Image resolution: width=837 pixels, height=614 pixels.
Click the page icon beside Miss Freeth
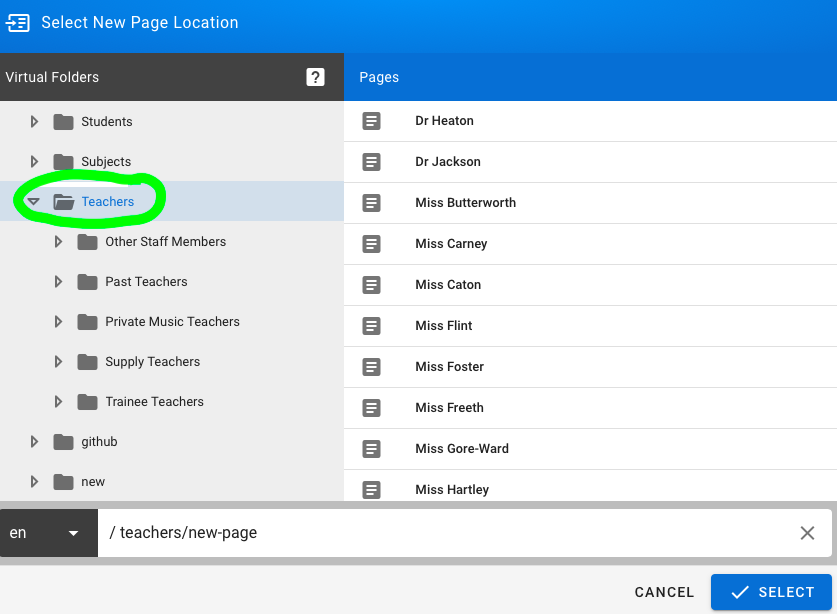(372, 408)
